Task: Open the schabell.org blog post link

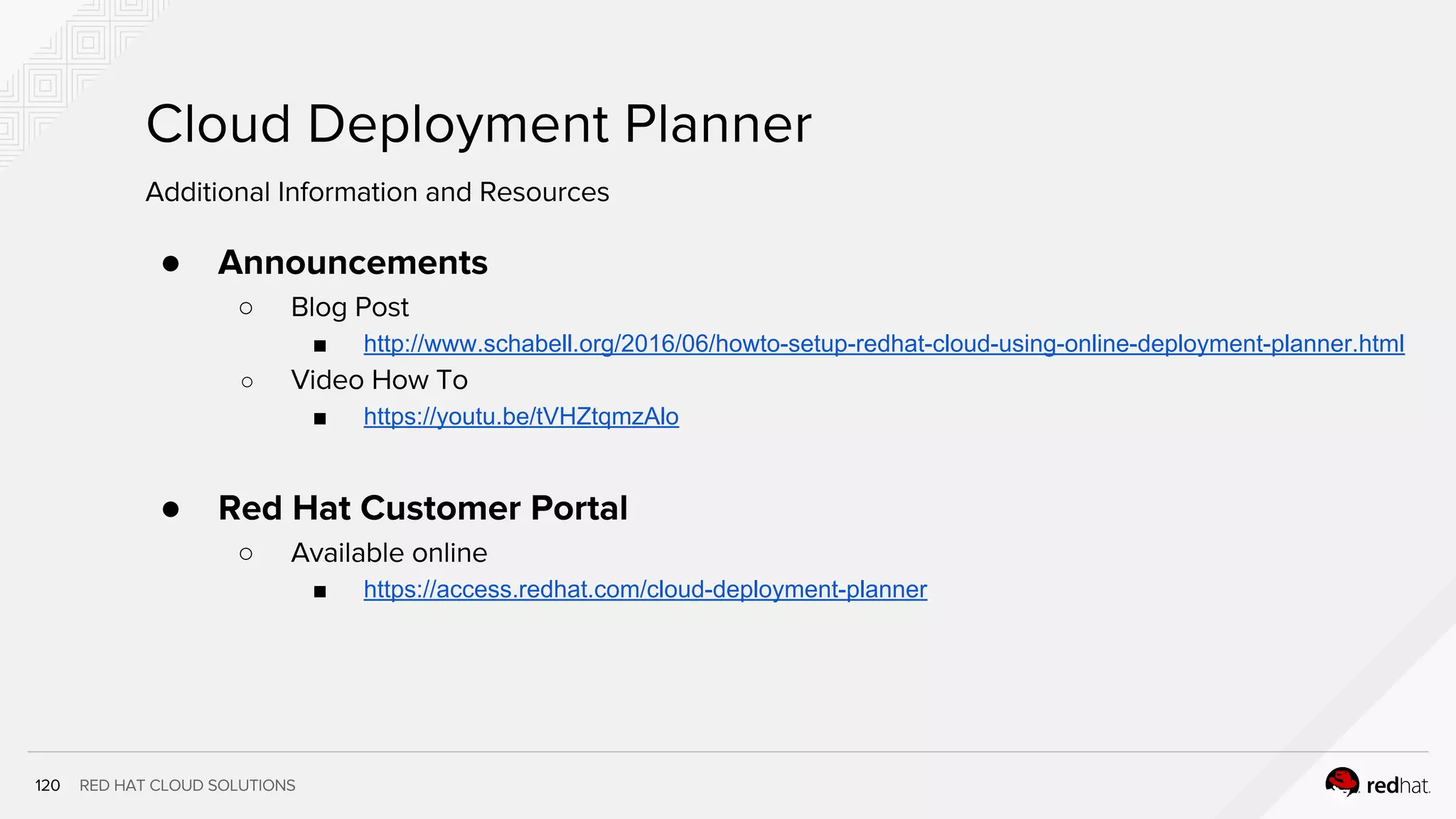Action: [884, 344]
